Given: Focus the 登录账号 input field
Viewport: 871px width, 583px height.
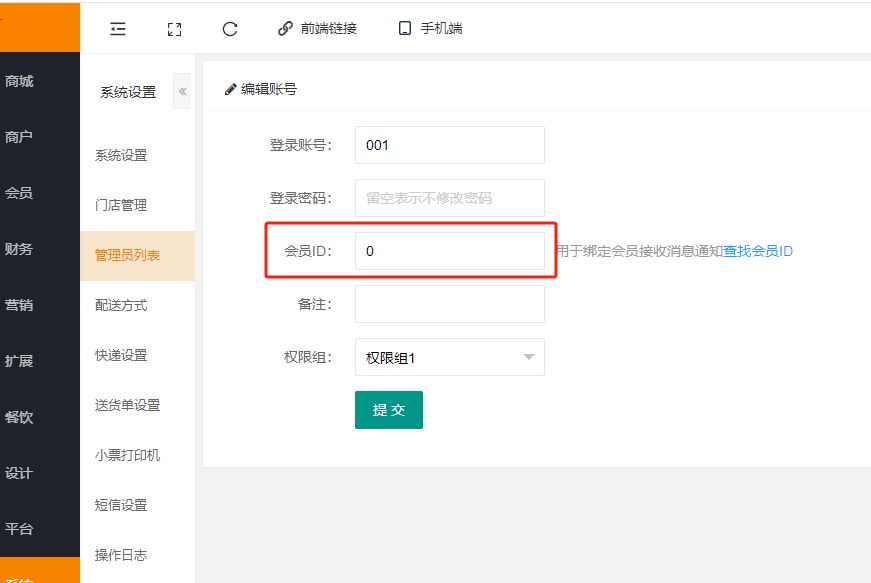Looking at the screenshot, I should [449, 145].
